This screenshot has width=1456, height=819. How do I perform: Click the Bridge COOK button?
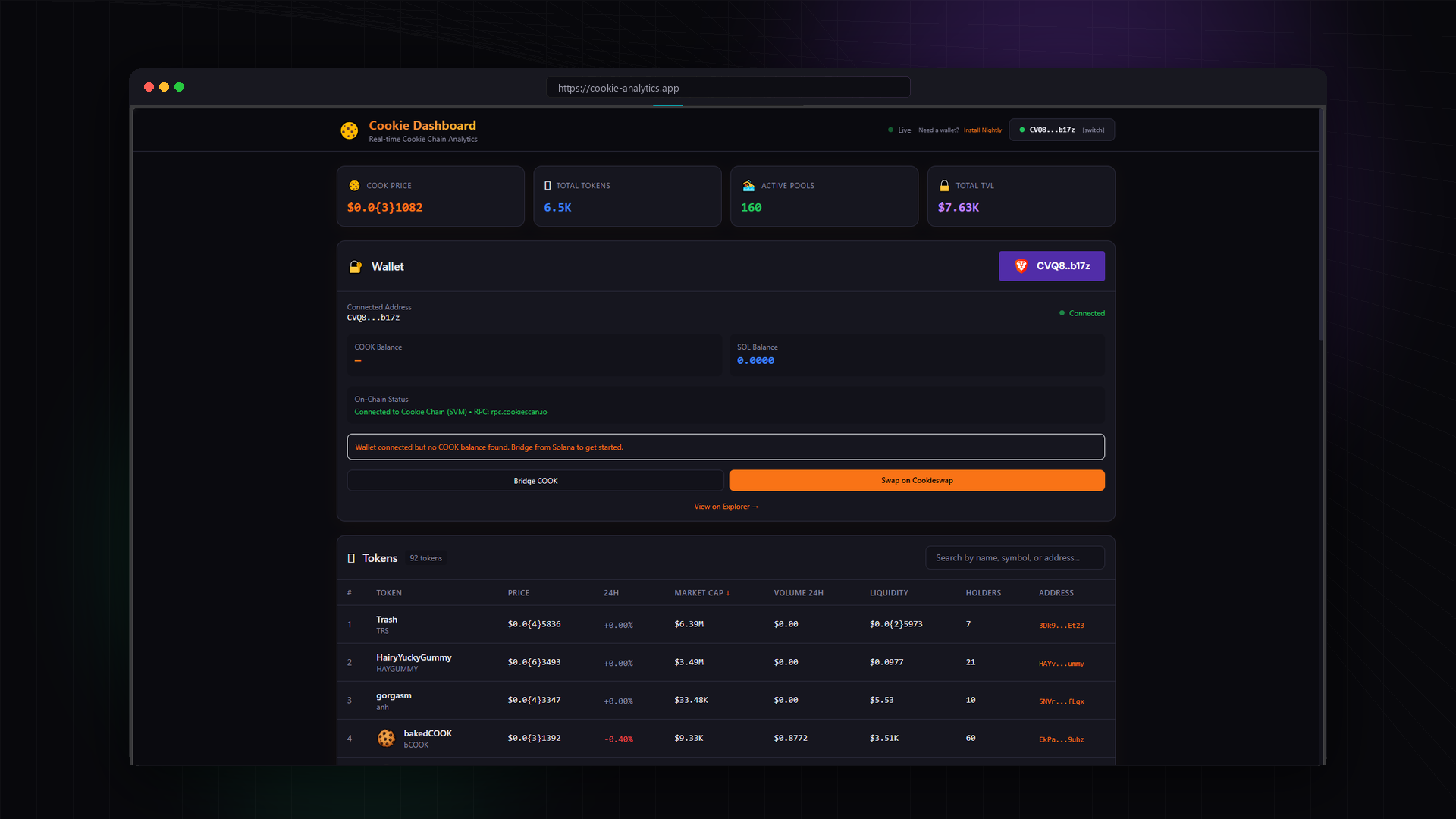(x=535, y=481)
